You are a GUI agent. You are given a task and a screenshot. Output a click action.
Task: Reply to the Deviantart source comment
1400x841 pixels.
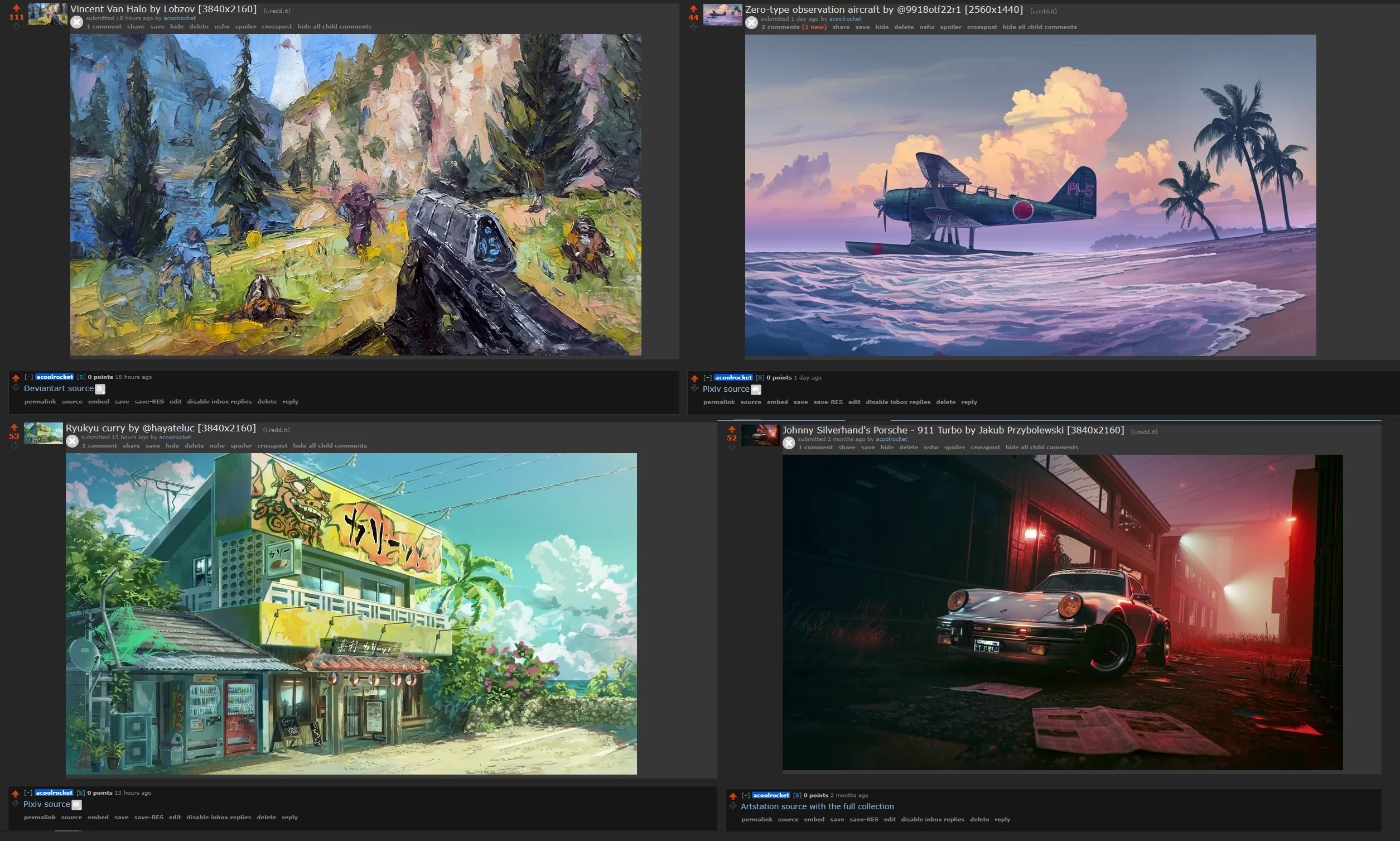click(x=291, y=402)
